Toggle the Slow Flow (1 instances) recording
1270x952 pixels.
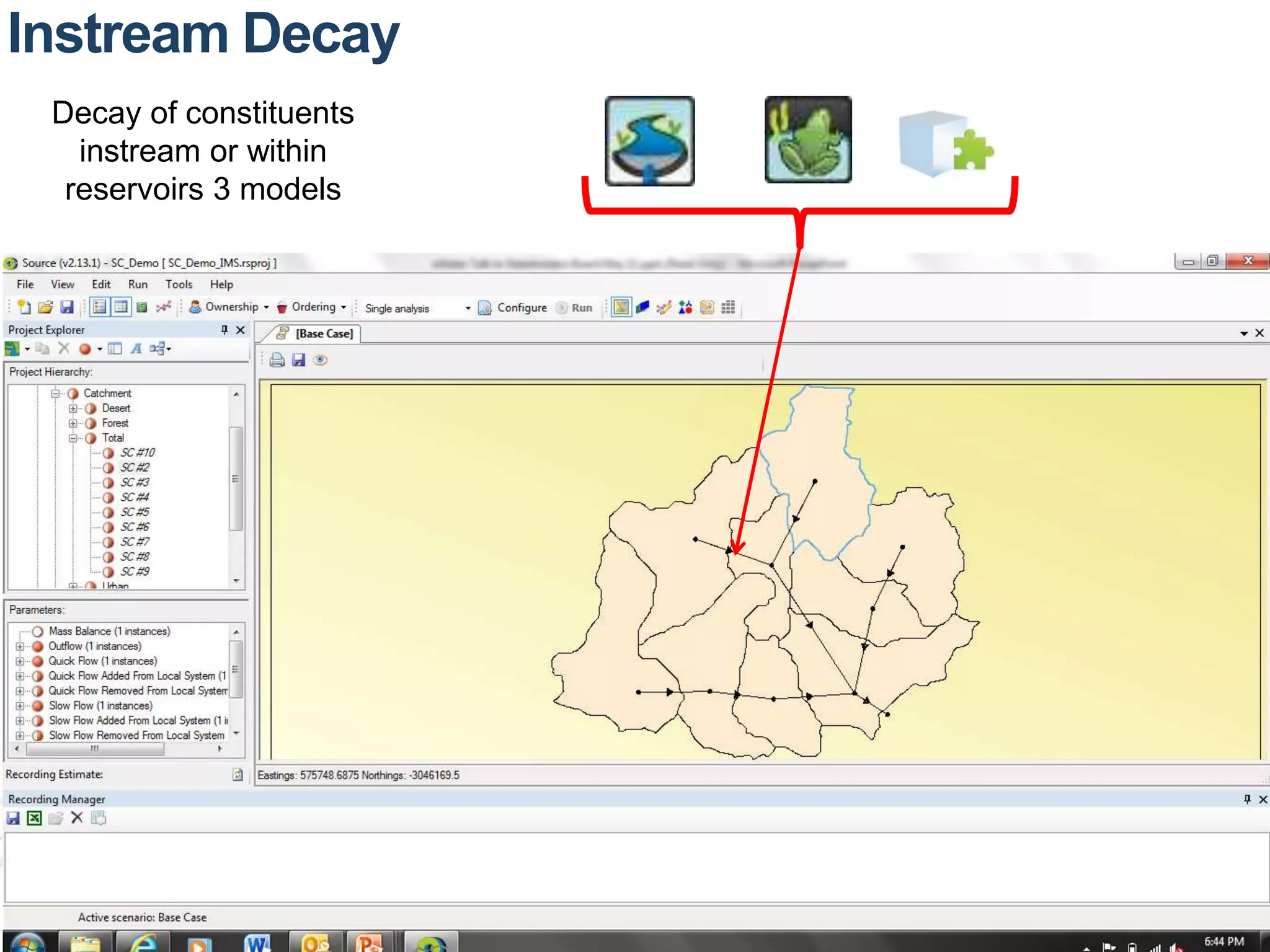tap(38, 706)
